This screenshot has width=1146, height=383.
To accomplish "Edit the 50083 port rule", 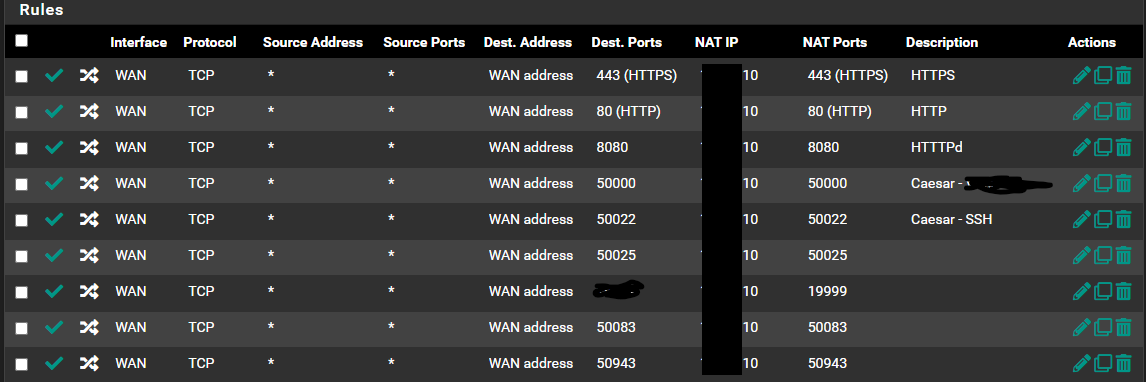I will (1081, 327).
